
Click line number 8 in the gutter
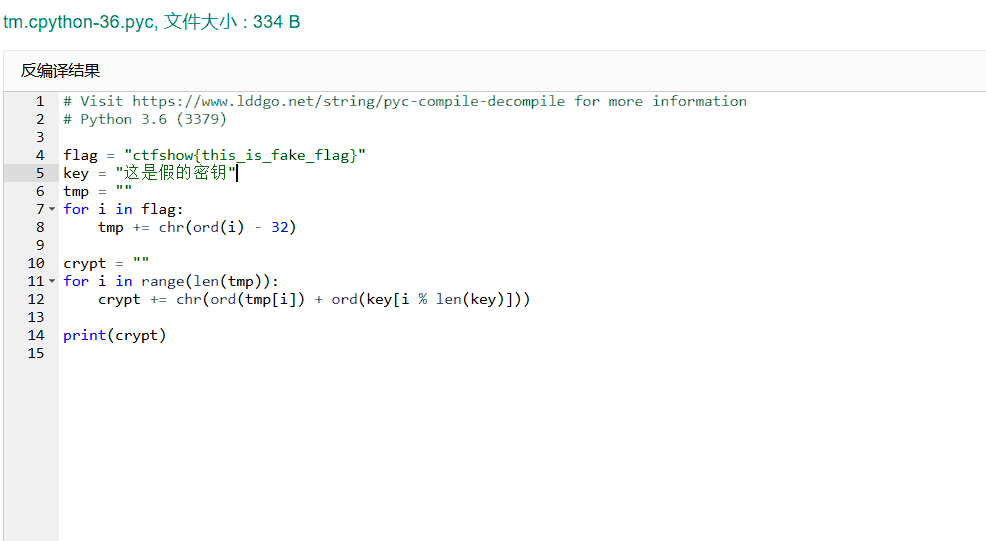coord(40,227)
